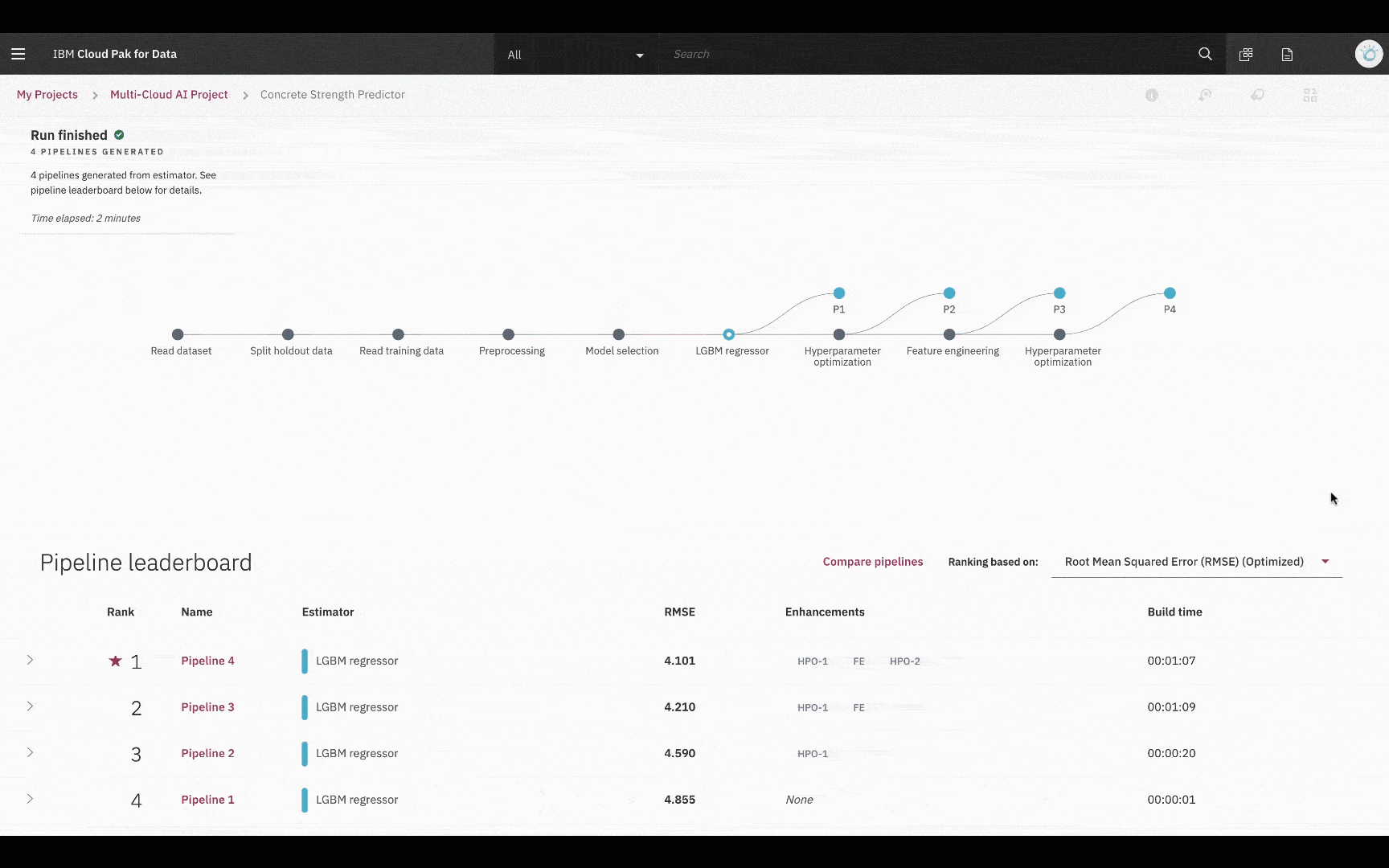Open the user avatar profile
This screenshot has height=868, width=1389.
(1368, 54)
